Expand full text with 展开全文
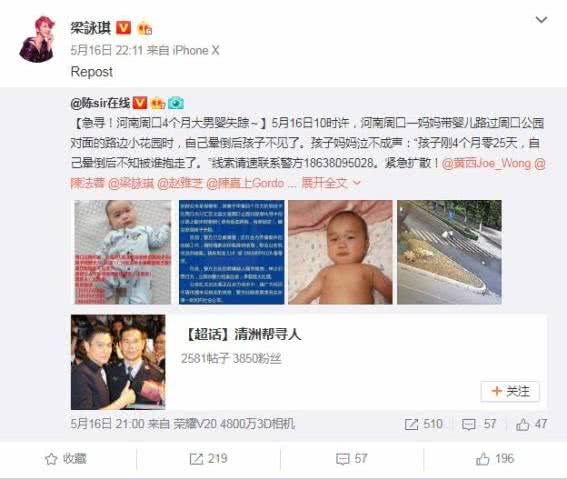The height and width of the screenshot is (480, 567). pos(331,183)
